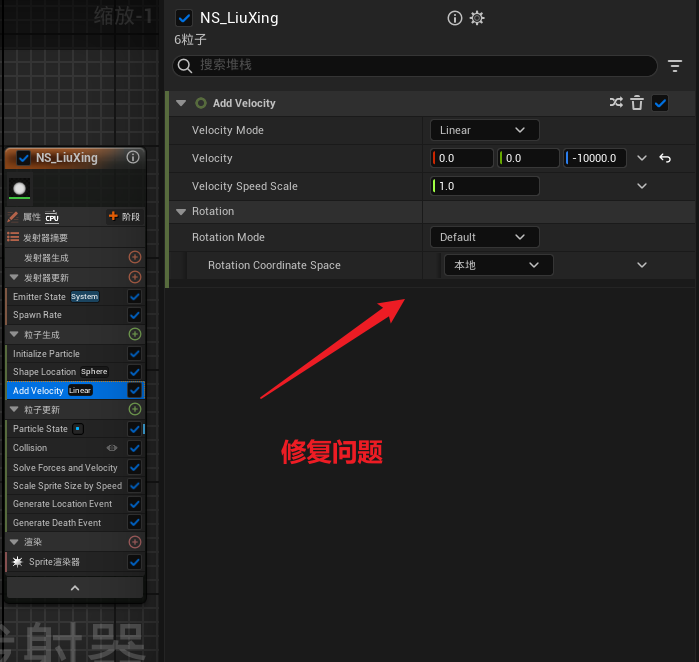
Task: Toggle NS_LiuXing checkbox in details header
Action: click(184, 18)
